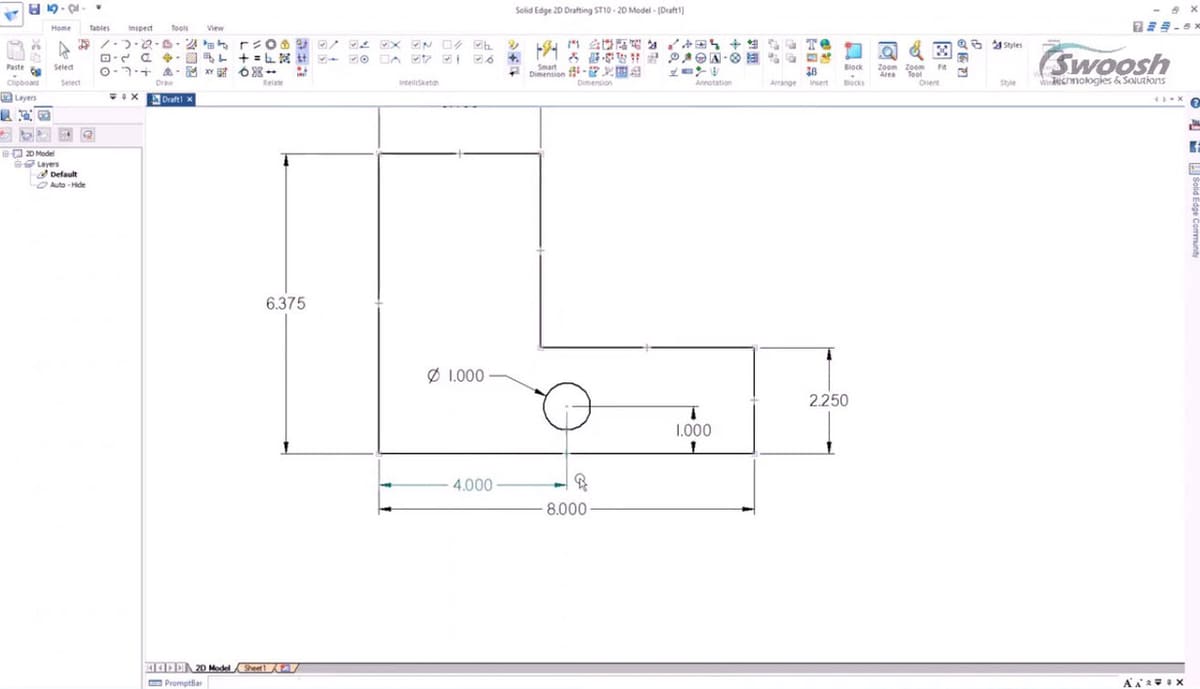Select the 2D Model sheet tab
The width and height of the screenshot is (1200, 689).
[212, 668]
